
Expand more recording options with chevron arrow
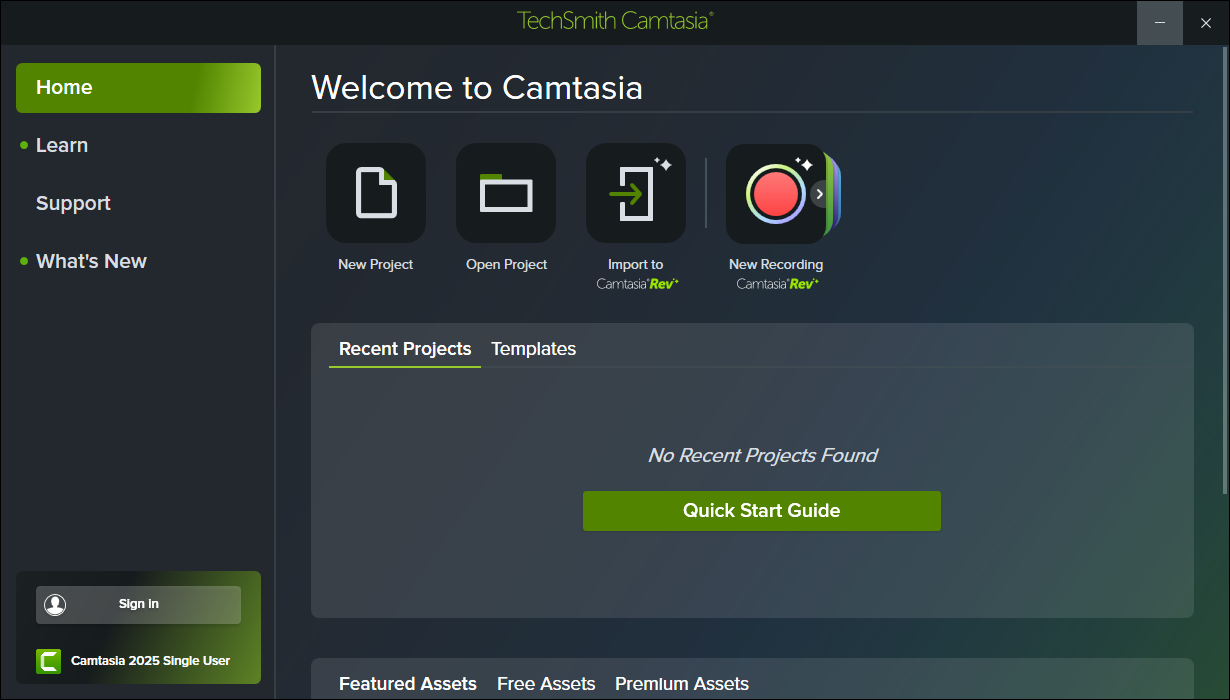tap(820, 194)
